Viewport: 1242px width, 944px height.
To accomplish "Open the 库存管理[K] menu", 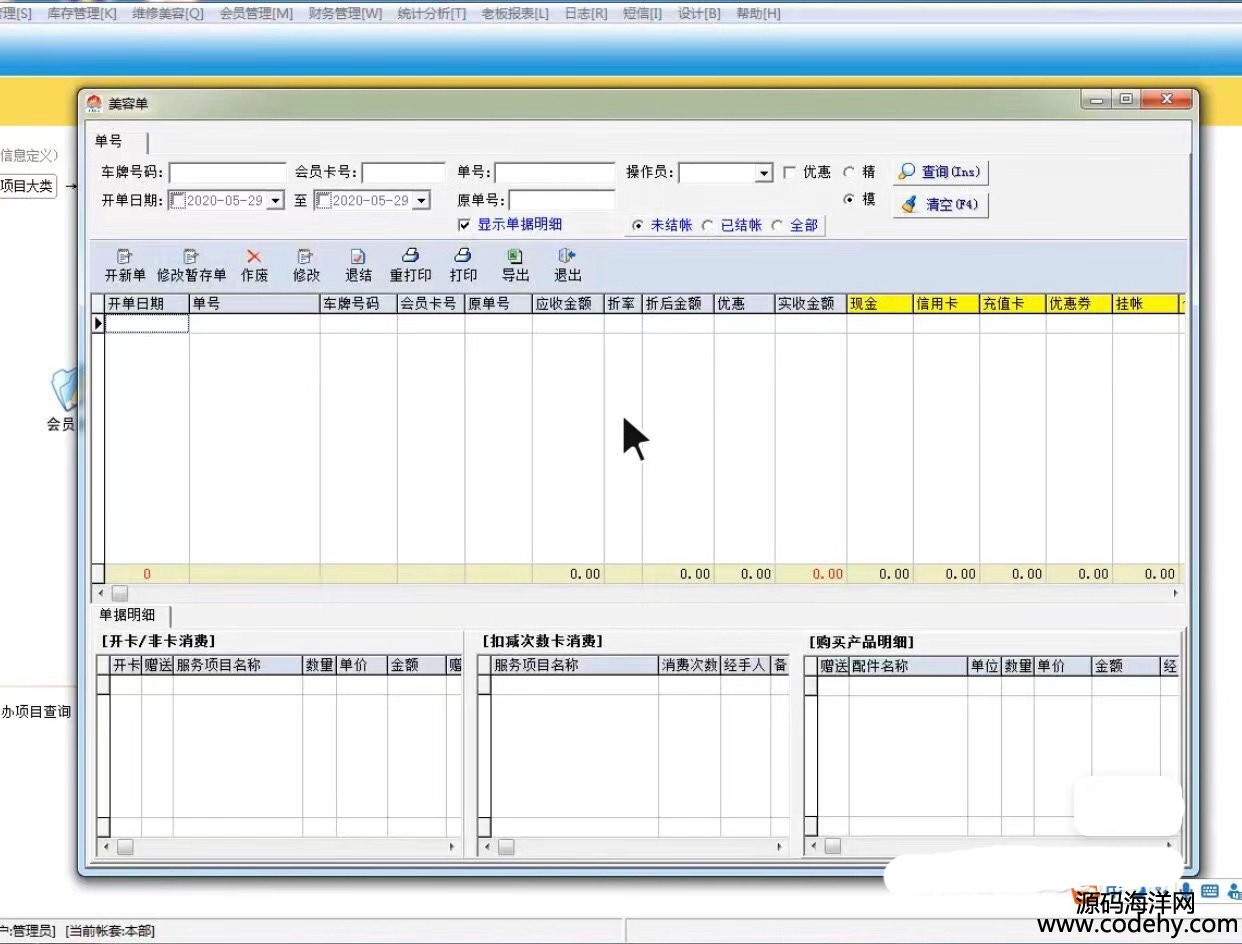I will (x=82, y=14).
